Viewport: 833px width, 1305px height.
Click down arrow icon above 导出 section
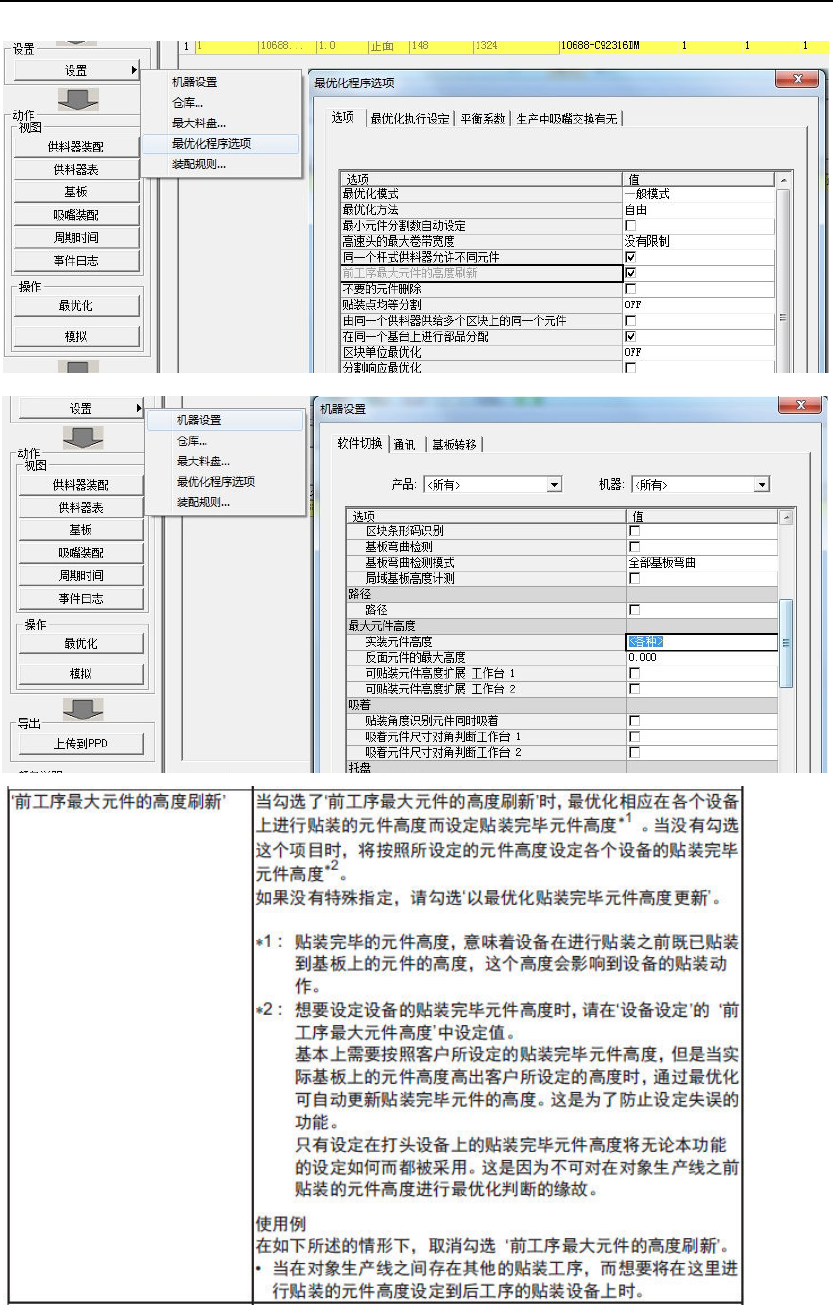coord(82,709)
